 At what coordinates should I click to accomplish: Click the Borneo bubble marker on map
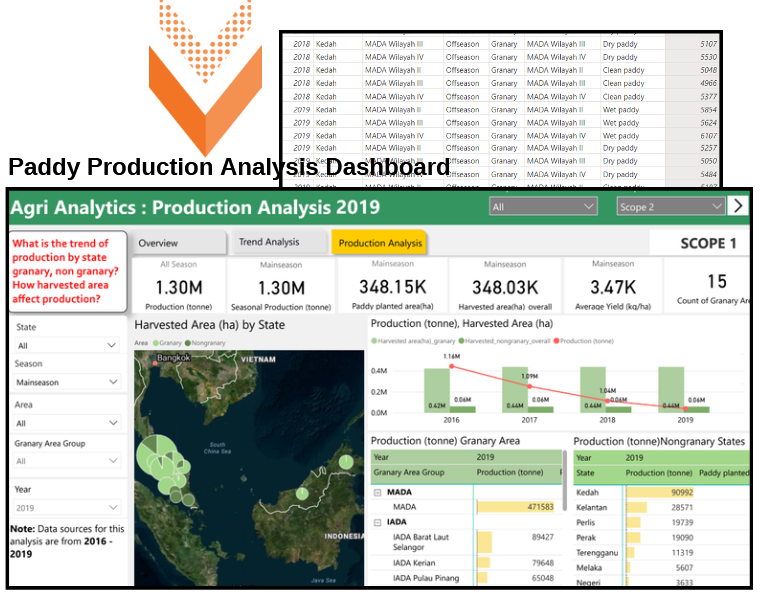click(345, 463)
